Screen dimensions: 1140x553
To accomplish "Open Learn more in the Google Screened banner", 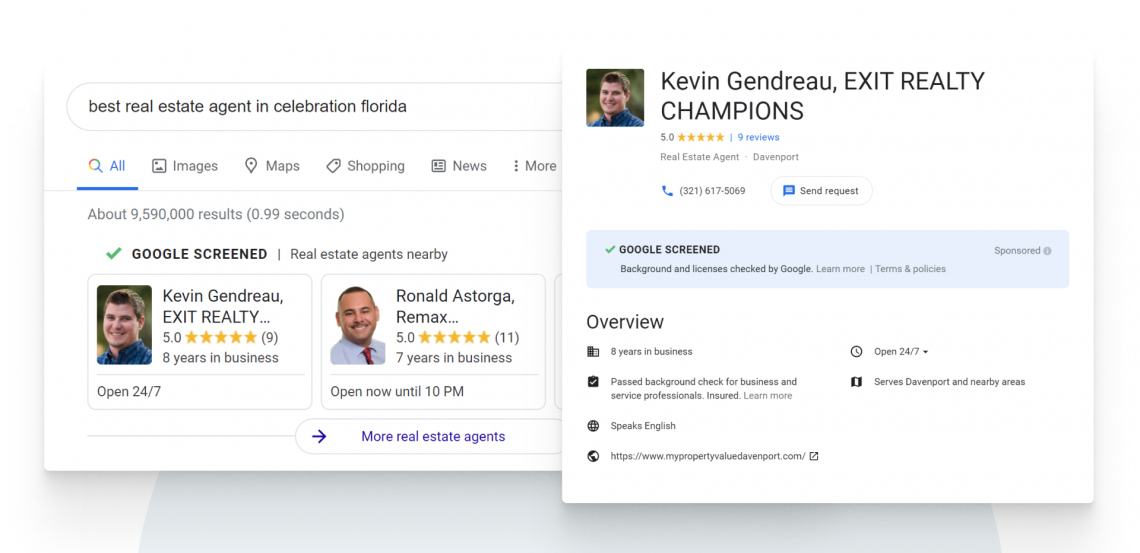I will tap(840, 269).
